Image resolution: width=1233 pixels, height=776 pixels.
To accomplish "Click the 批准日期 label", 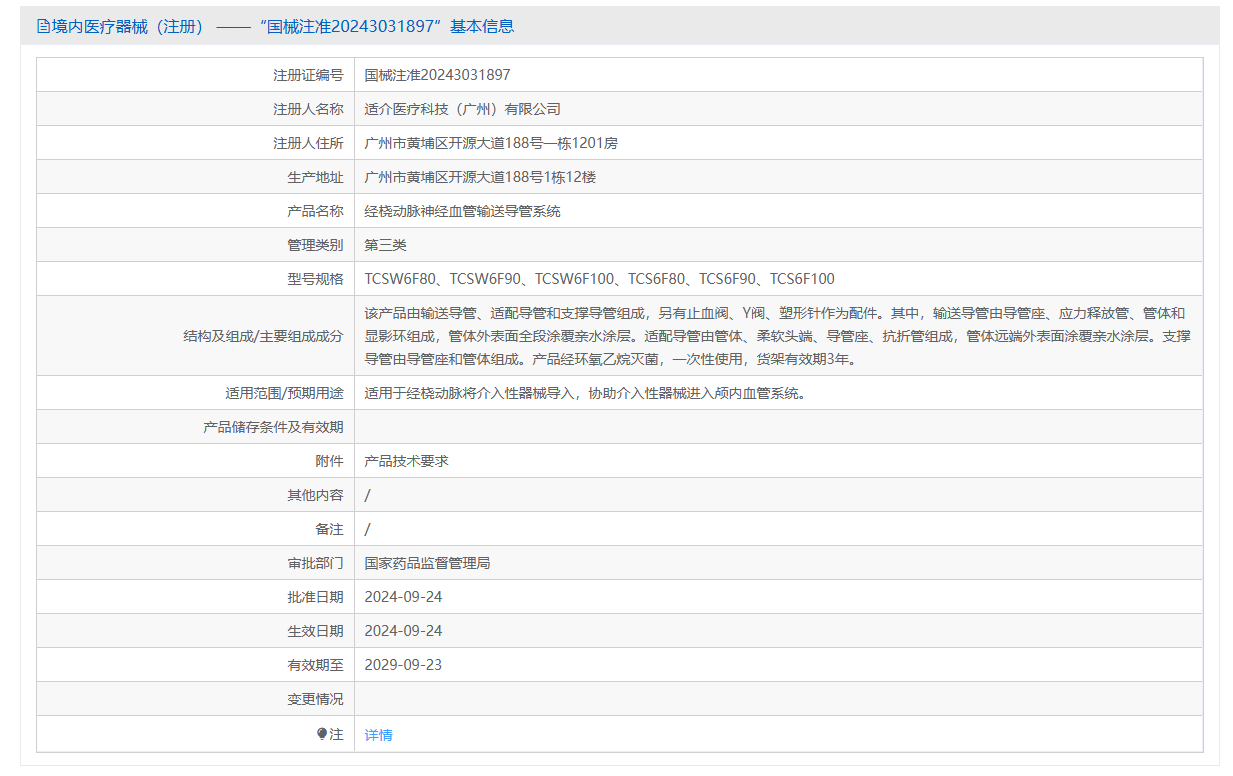I will pyautogui.click(x=315, y=597).
